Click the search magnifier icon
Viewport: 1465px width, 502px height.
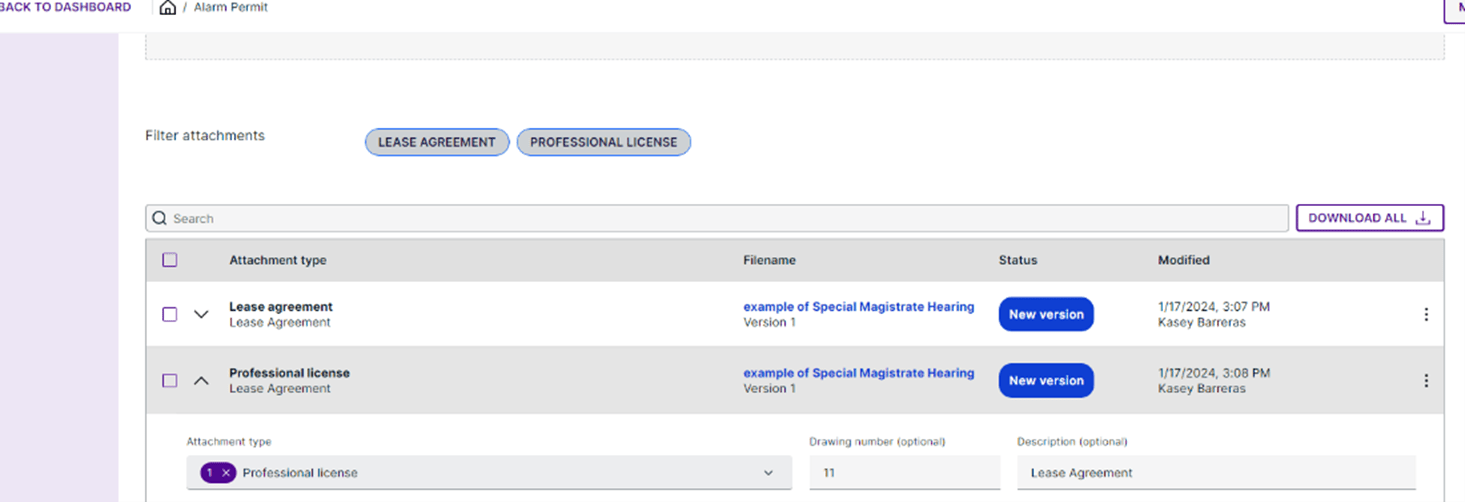click(x=160, y=218)
